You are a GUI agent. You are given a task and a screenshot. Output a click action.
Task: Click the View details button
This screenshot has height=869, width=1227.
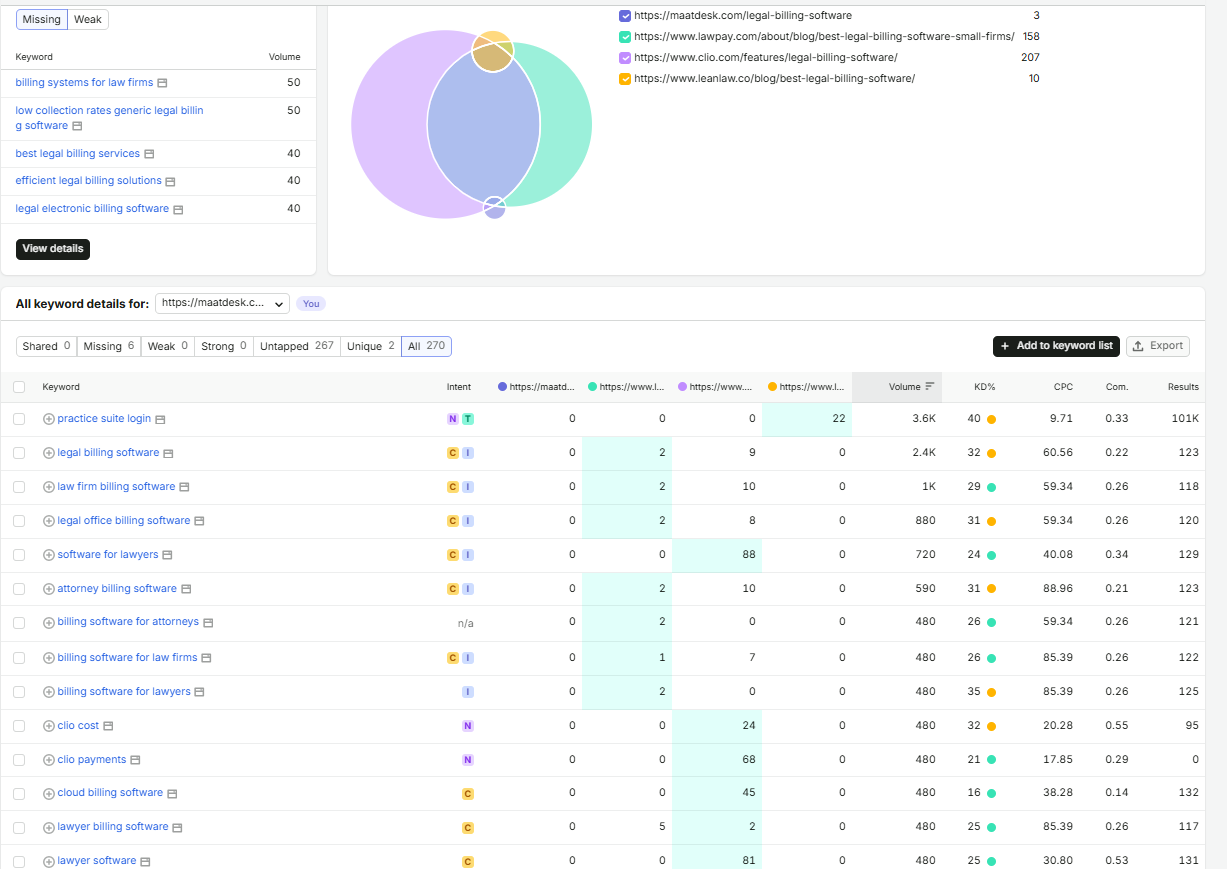pos(53,249)
